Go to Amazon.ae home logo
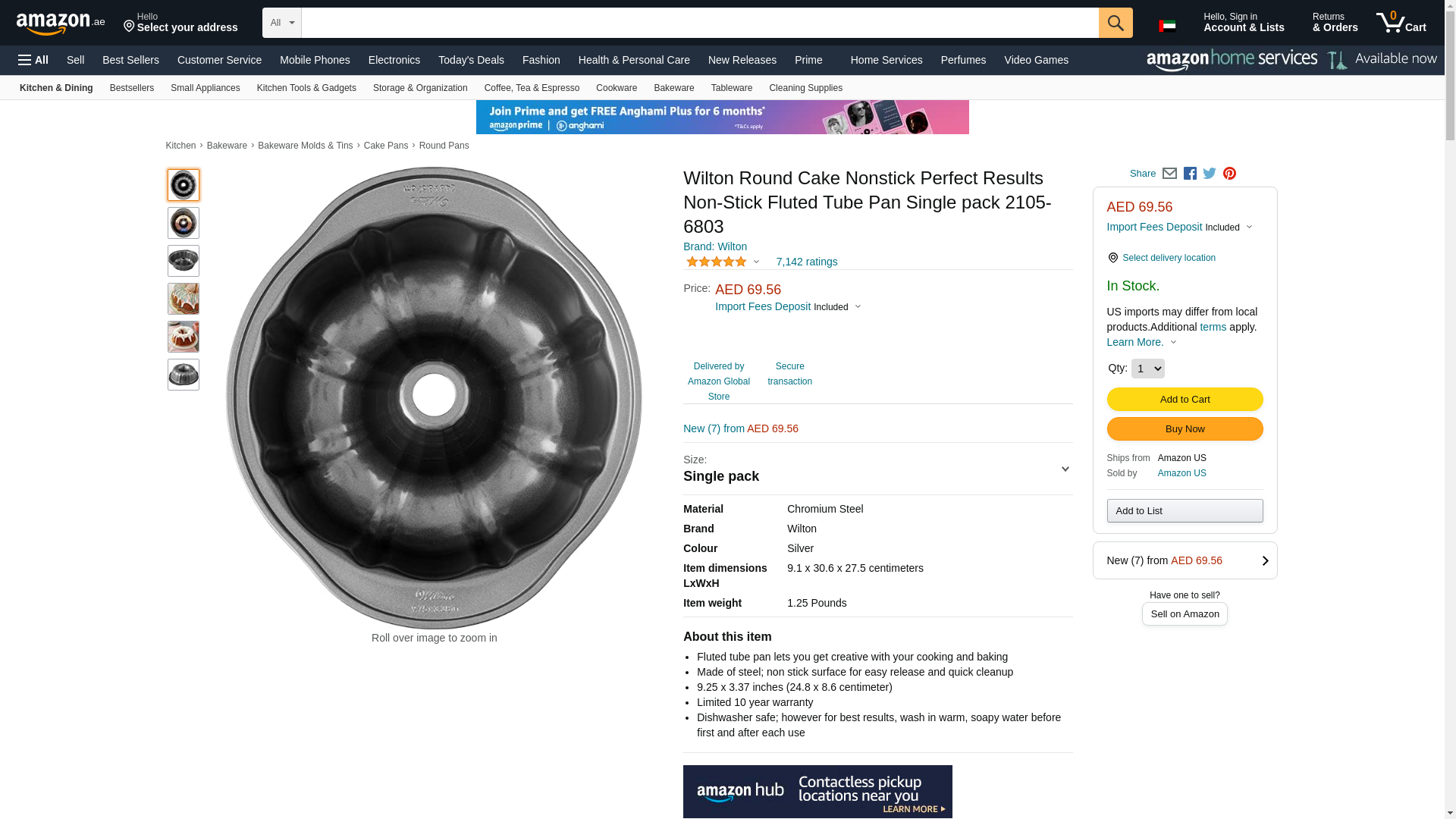The width and height of the screenshot is (1456, 819). click(x=61, y=24)
